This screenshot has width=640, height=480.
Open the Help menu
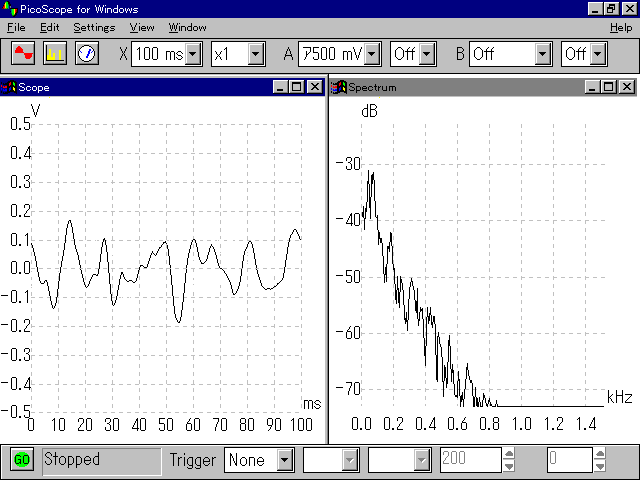coord(621,27)
